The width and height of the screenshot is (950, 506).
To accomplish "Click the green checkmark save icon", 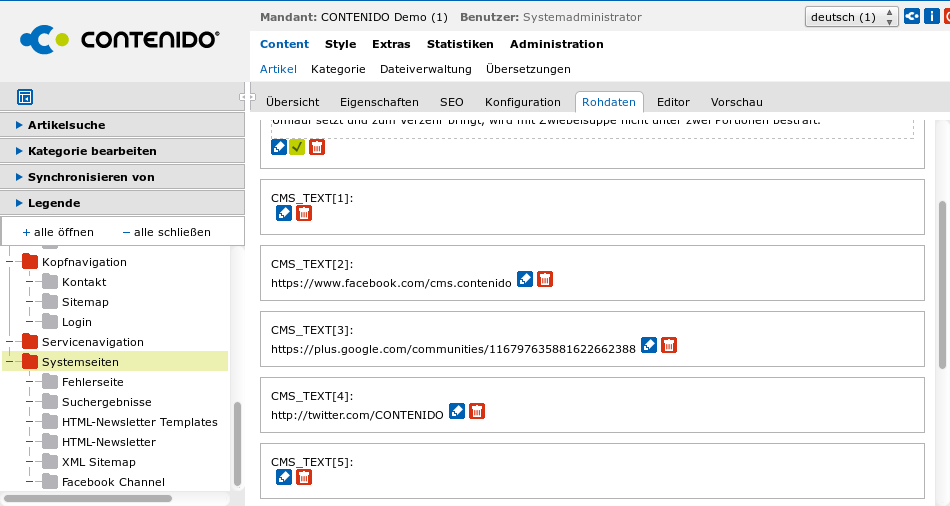I will pos(297,147).
